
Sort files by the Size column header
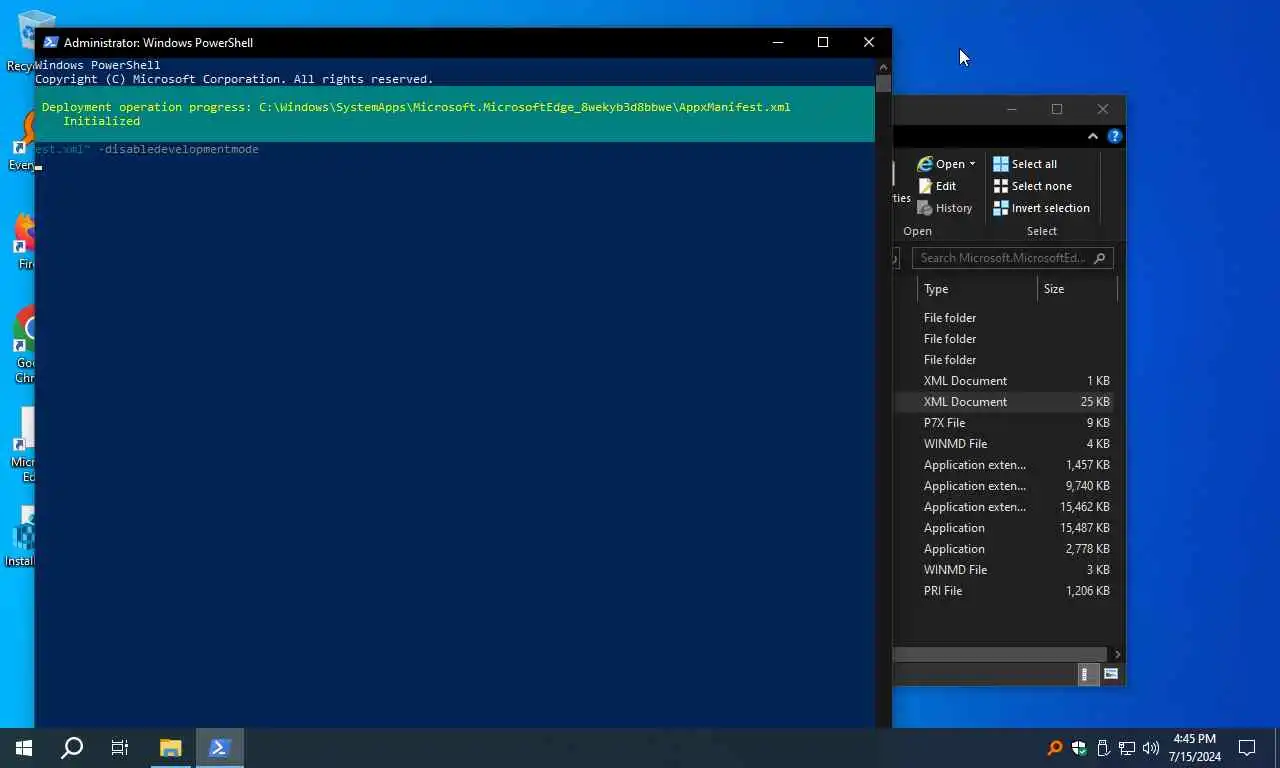tap(1077, 289)
